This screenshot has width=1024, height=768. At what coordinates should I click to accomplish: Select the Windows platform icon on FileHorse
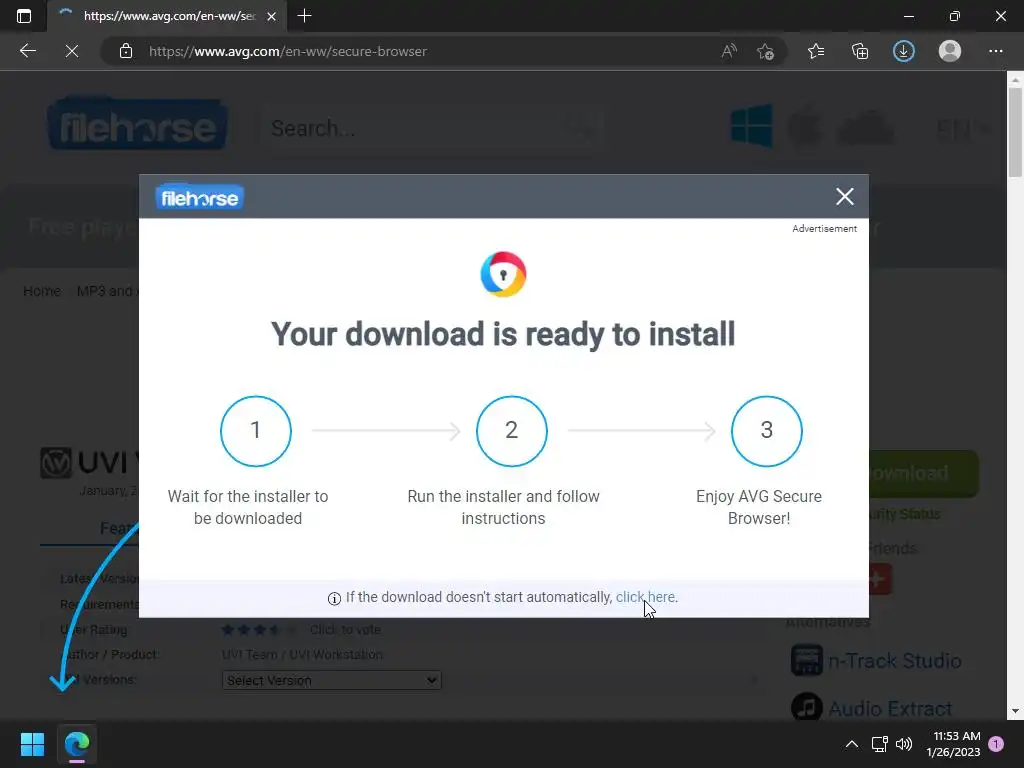pos(752,125)
